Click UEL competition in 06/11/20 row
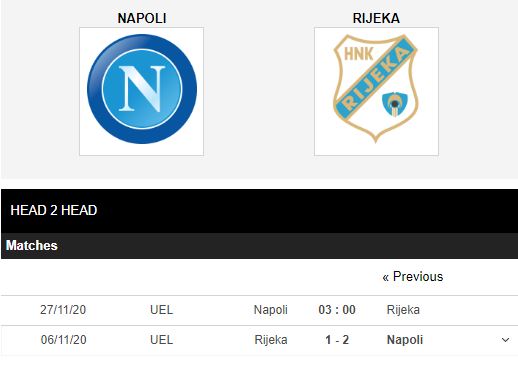 coord(161,340)
